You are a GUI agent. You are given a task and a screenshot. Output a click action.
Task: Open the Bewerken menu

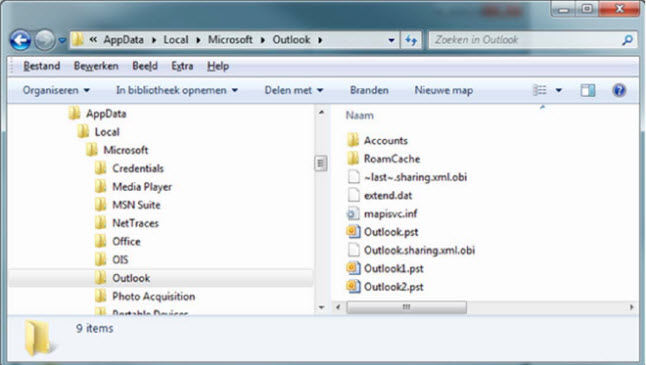(x=96, y=66)
